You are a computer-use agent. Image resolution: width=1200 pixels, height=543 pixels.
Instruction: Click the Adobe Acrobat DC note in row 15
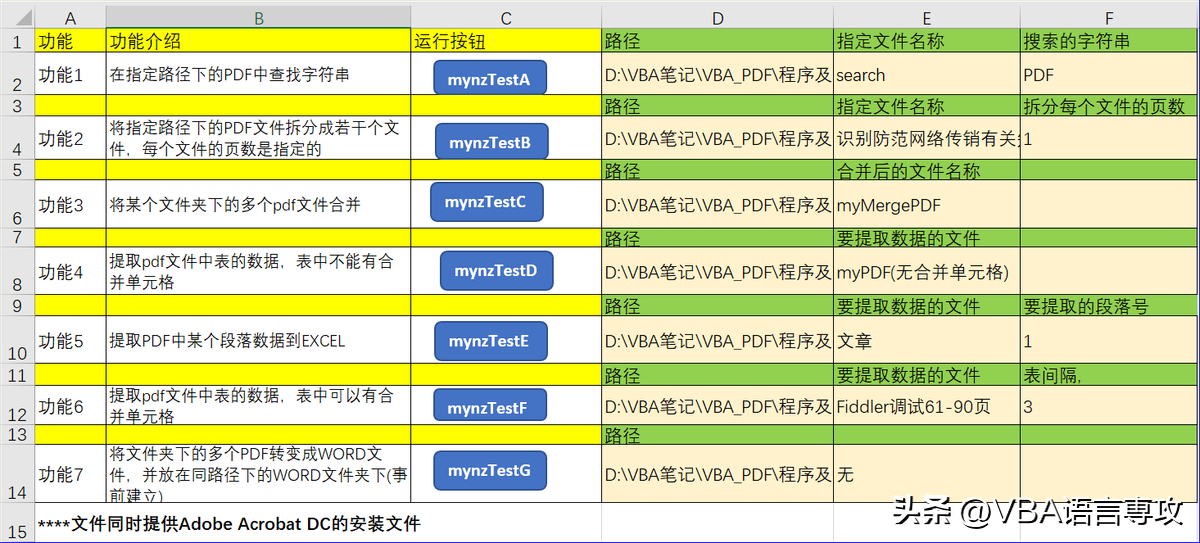(x=229, y=523)
